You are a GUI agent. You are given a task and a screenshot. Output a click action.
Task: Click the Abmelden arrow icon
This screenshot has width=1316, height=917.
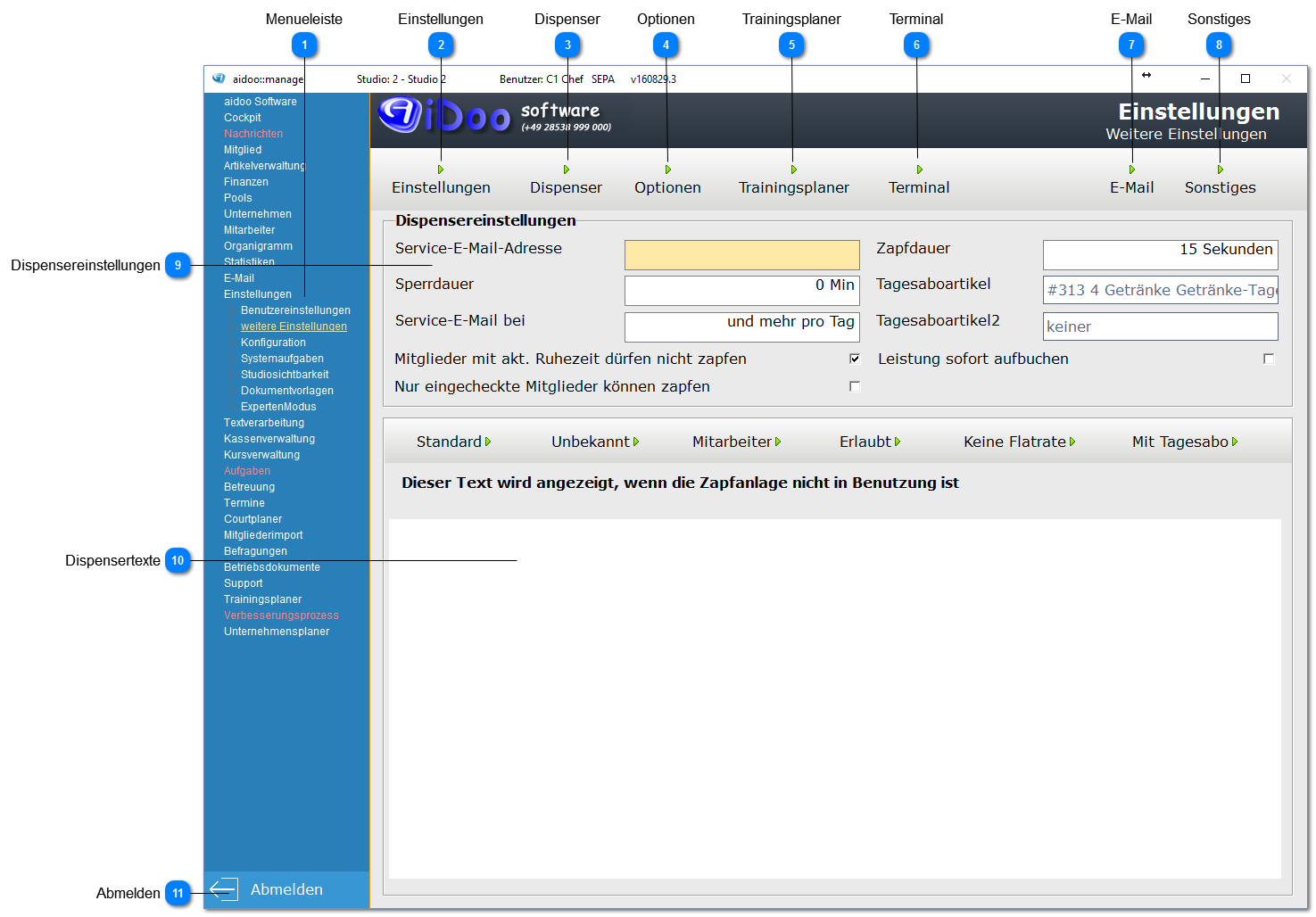[x=223, y=889]
